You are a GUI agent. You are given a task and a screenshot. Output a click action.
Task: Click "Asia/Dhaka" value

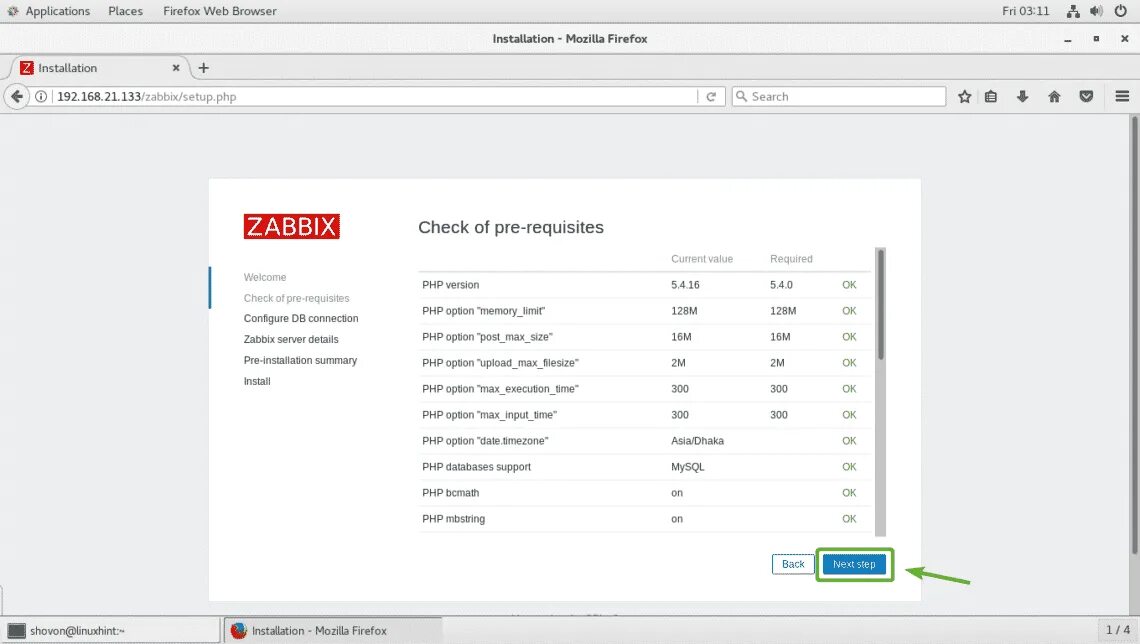click(697, 441)
